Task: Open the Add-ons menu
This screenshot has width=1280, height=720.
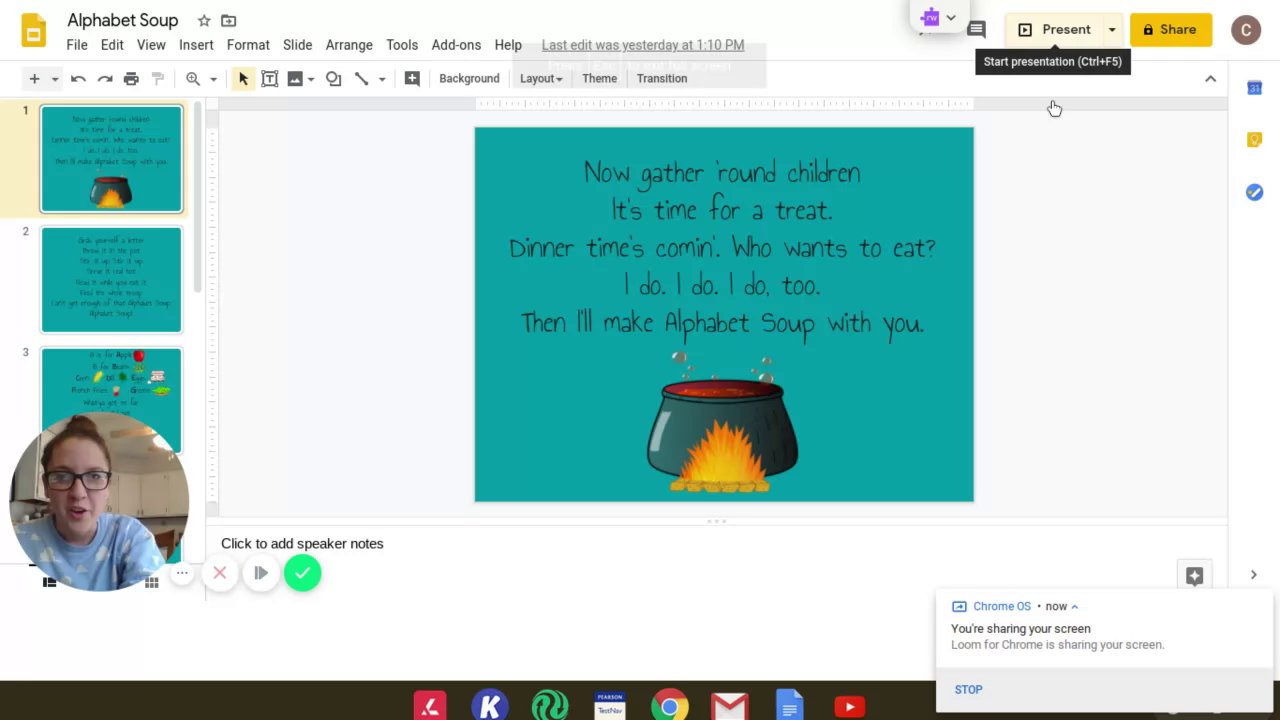Action: point(456,45)
